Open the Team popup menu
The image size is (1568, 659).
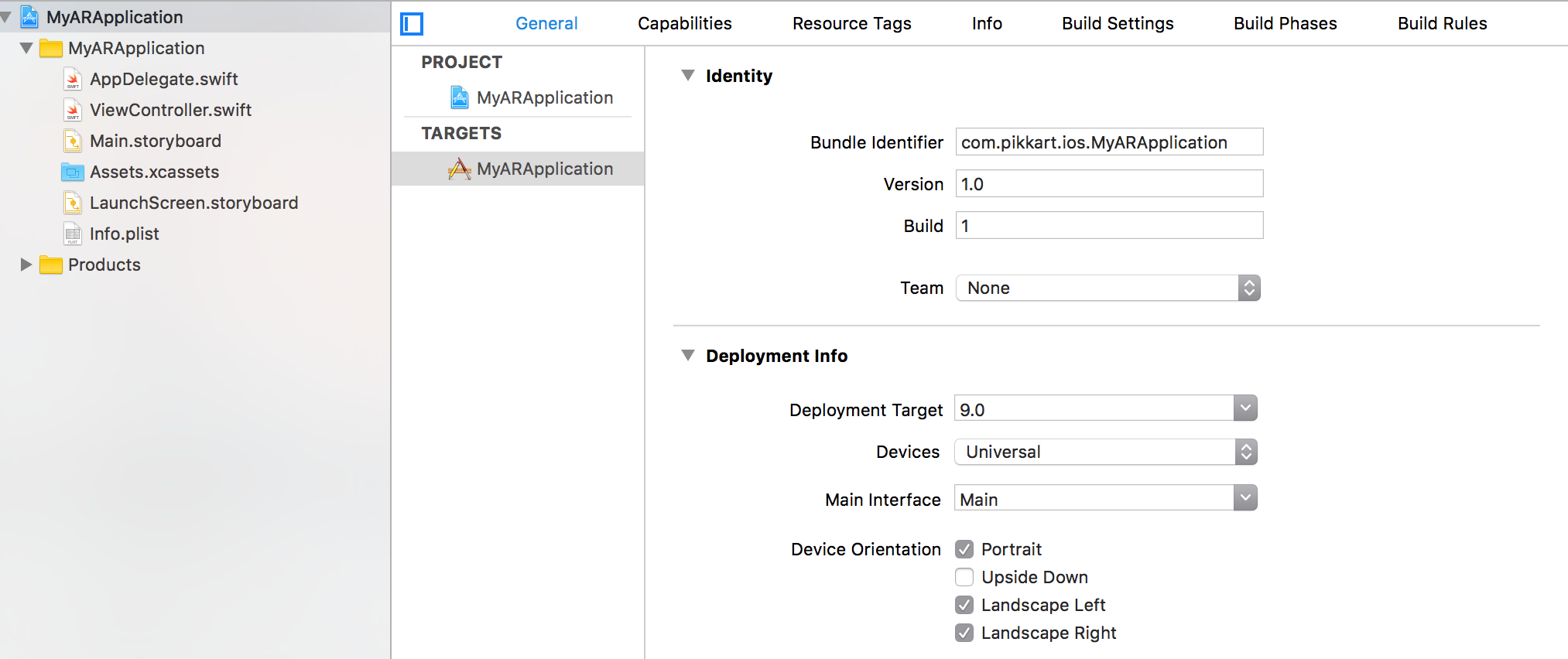click(1108, 288)
